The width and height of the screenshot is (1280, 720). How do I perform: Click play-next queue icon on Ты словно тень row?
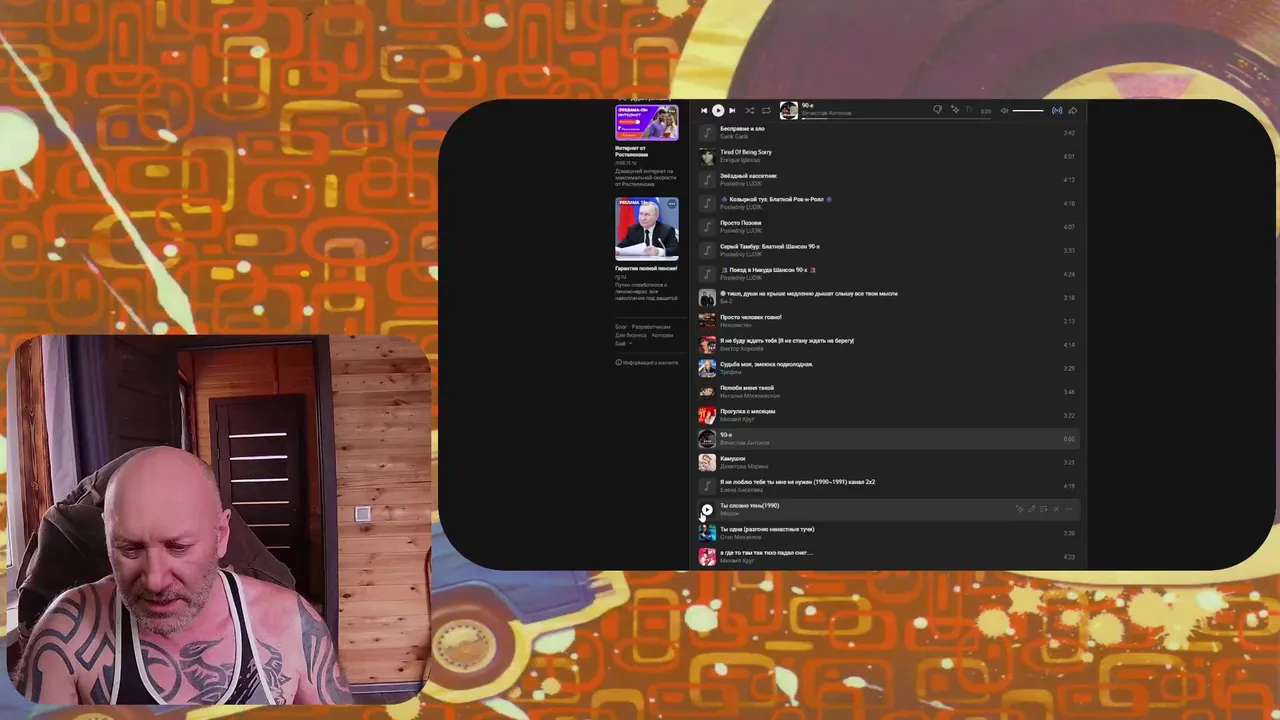[1044, 509]
